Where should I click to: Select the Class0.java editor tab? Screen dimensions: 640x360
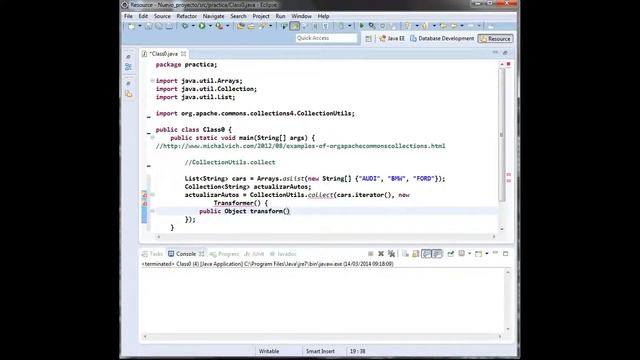click(163, 54)
